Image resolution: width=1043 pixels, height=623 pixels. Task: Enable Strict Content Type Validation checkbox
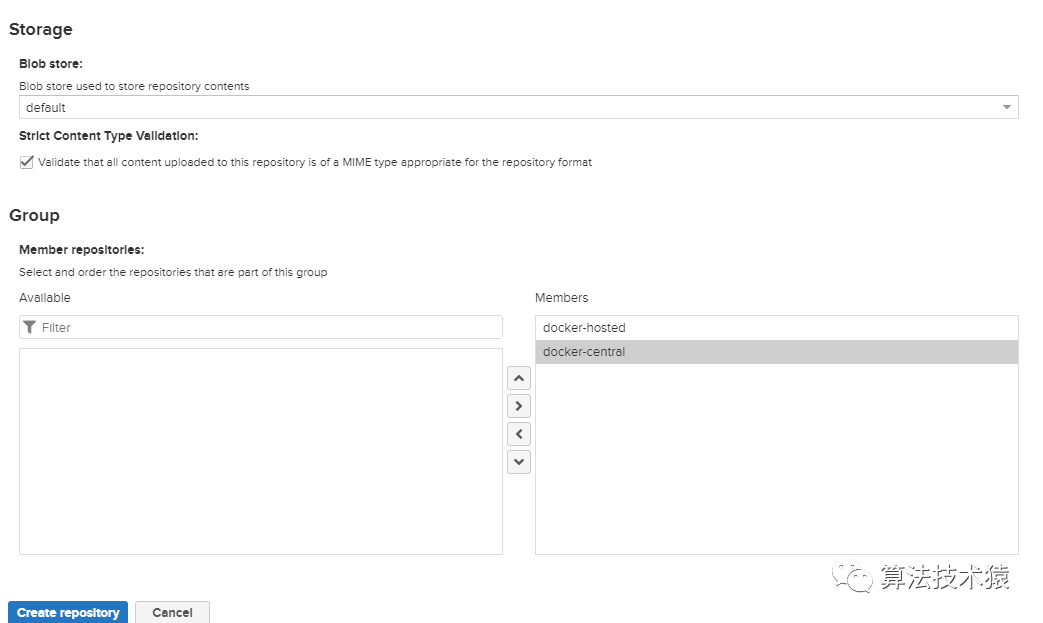pos(27,162)
